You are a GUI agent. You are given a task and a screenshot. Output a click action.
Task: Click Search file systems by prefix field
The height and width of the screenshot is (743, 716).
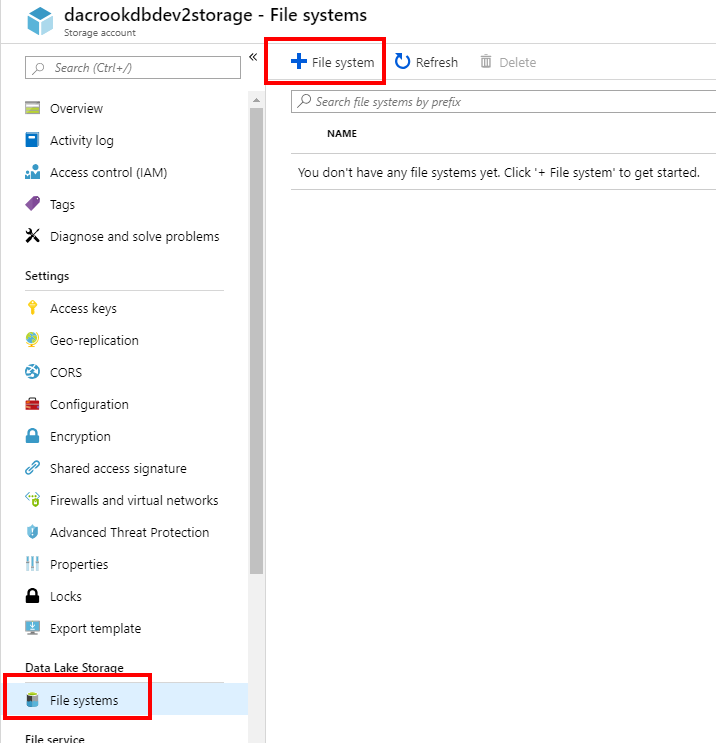[x=503, y=101]
